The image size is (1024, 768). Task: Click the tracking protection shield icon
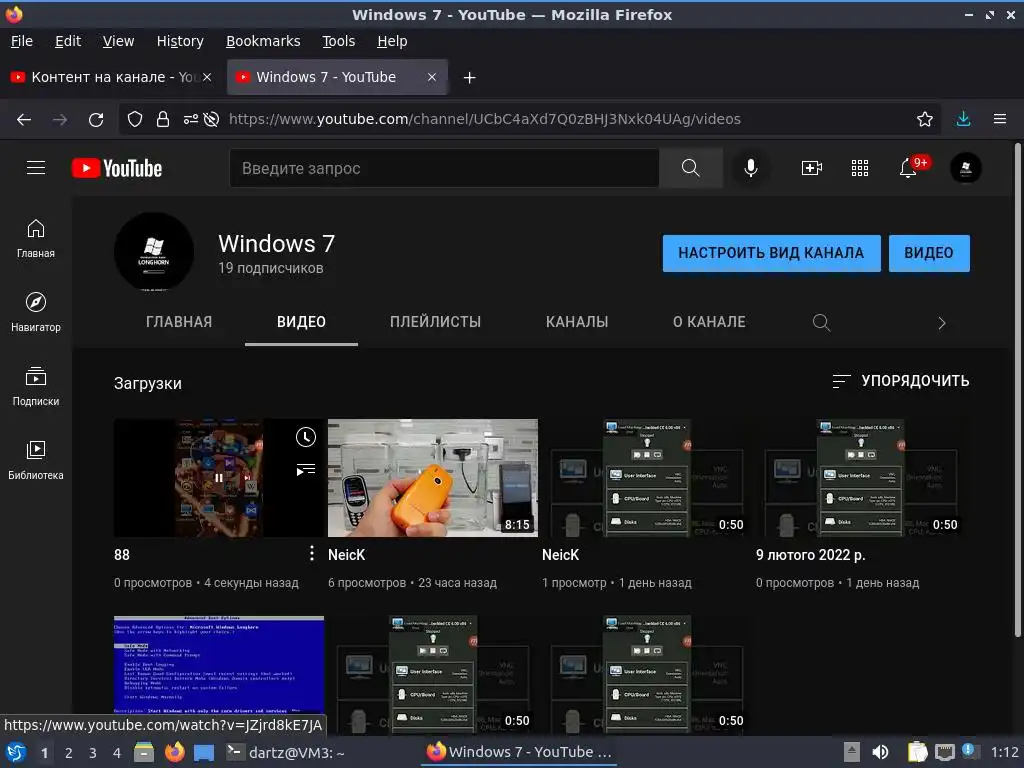click(x=135, y=119)
